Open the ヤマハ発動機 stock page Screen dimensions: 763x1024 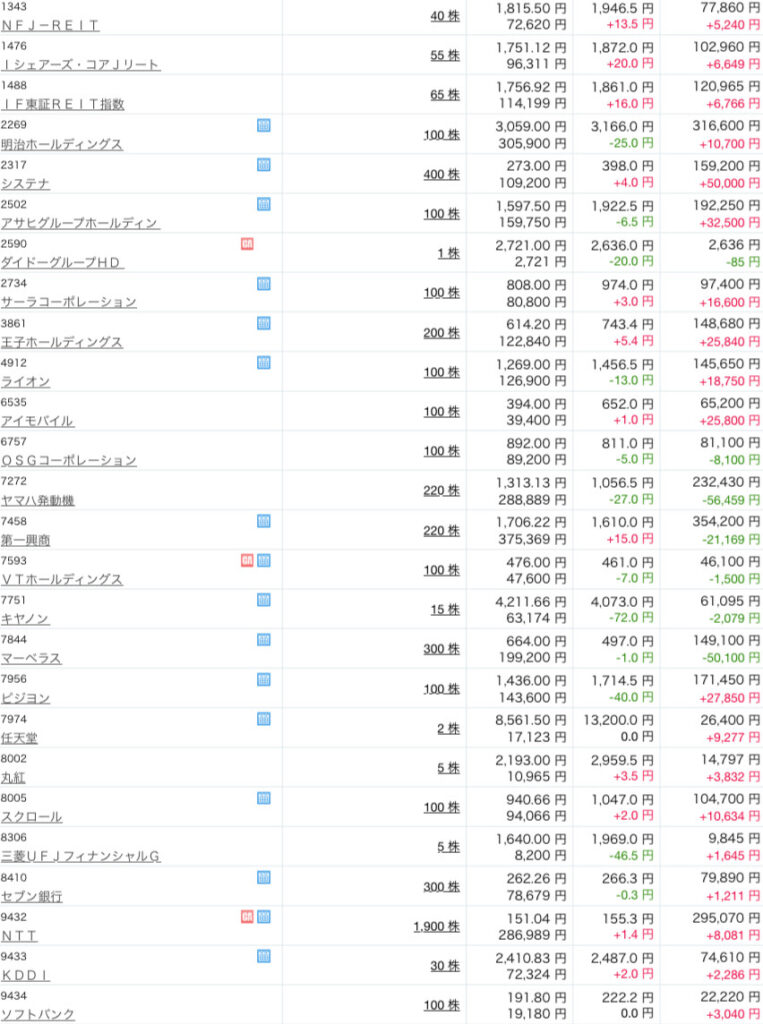point(38,500)
